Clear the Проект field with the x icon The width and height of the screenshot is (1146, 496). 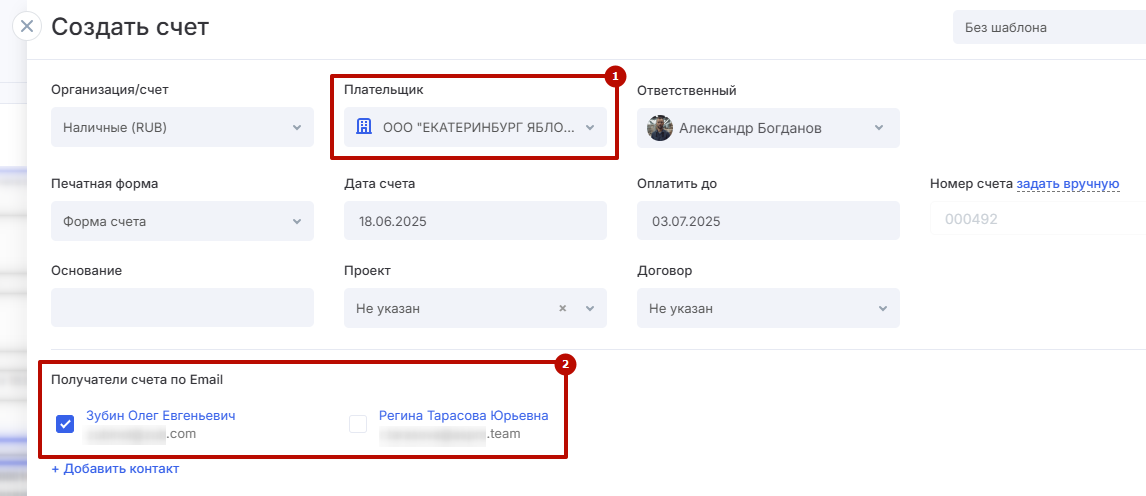tap(562, 309)
